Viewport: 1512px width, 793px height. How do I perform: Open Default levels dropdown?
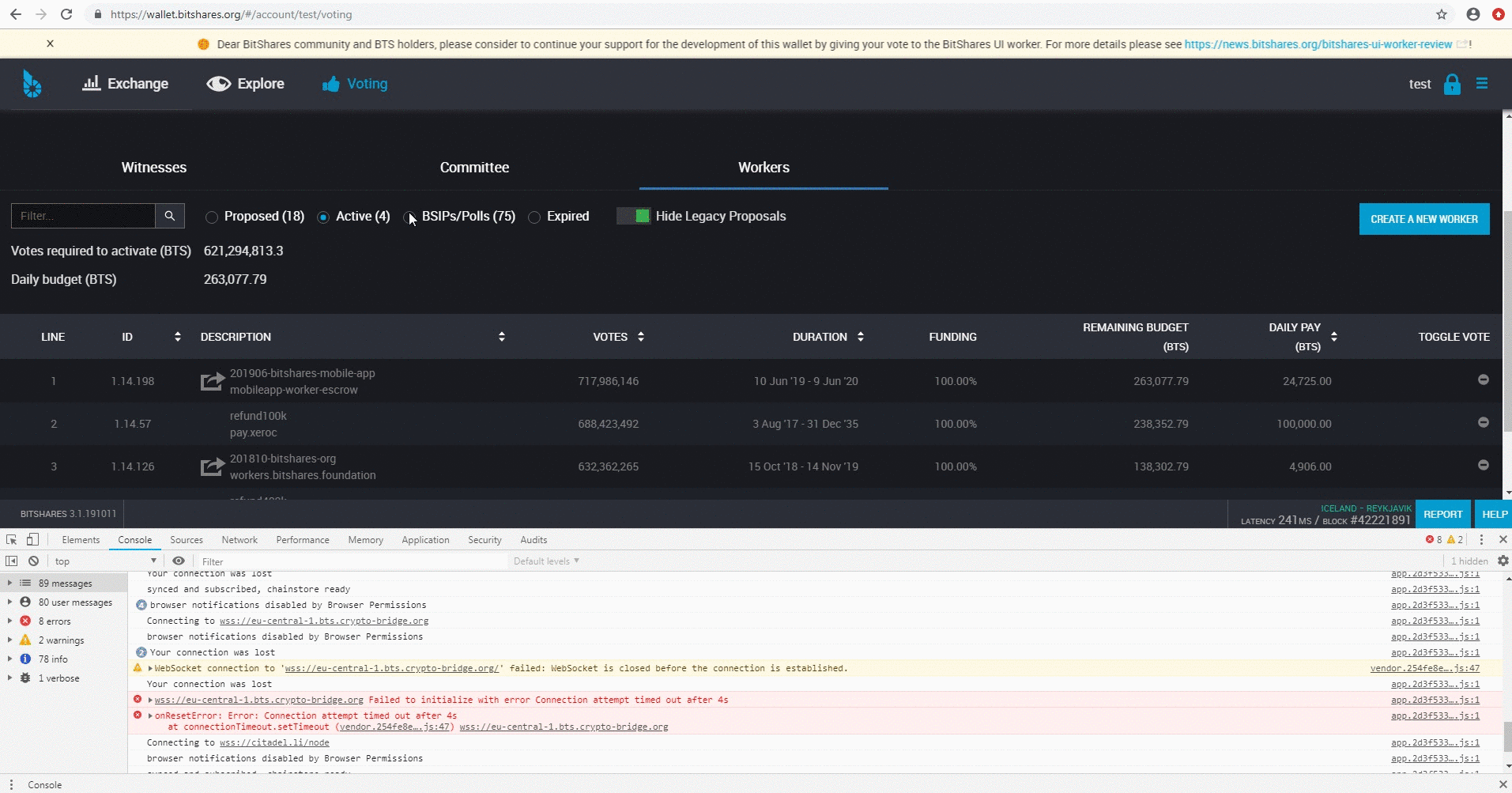point(546,561)
